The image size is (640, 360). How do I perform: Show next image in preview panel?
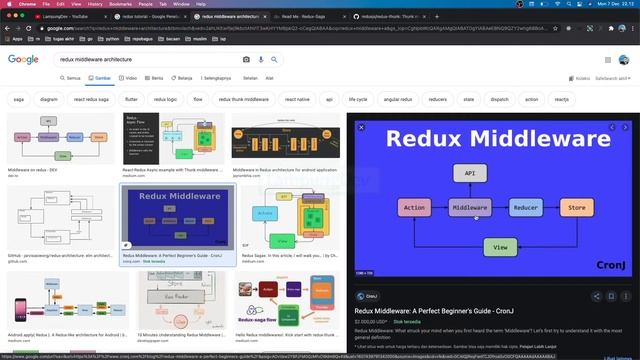tap(625, 127)
